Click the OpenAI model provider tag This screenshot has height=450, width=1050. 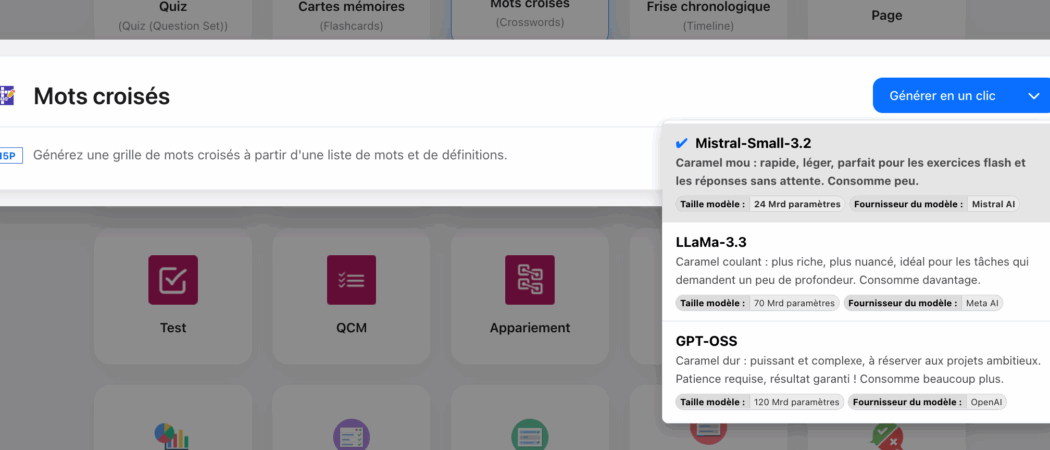click(985, 402)
